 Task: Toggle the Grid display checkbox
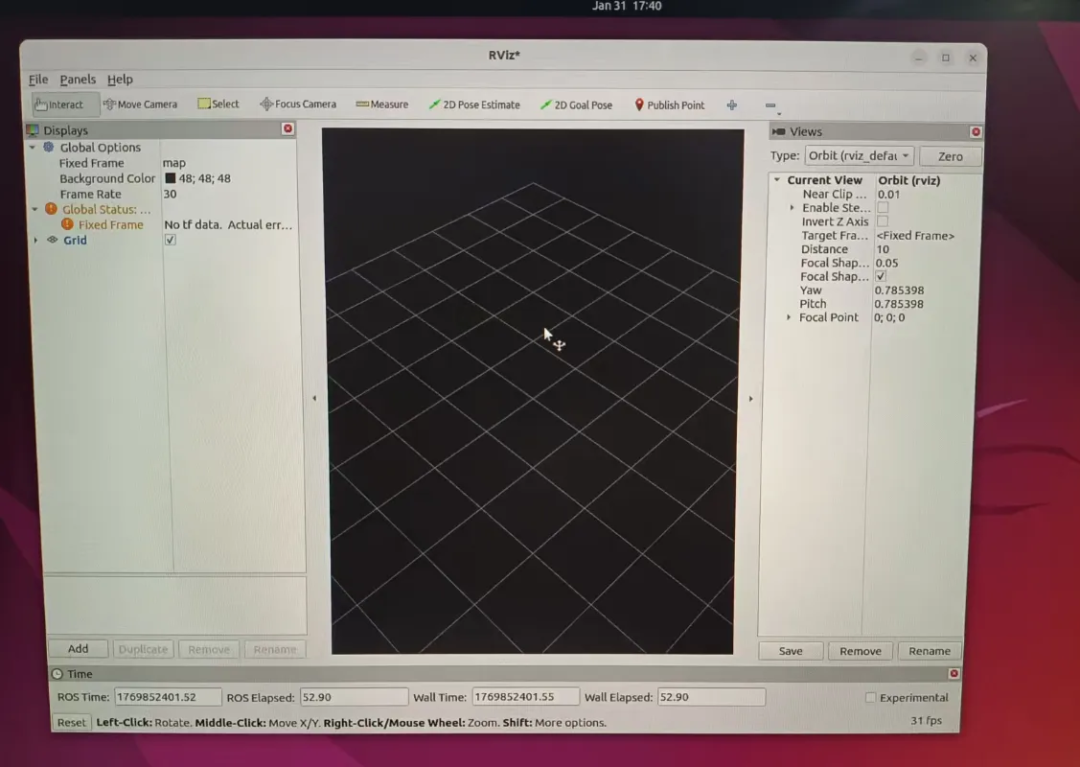170,240
